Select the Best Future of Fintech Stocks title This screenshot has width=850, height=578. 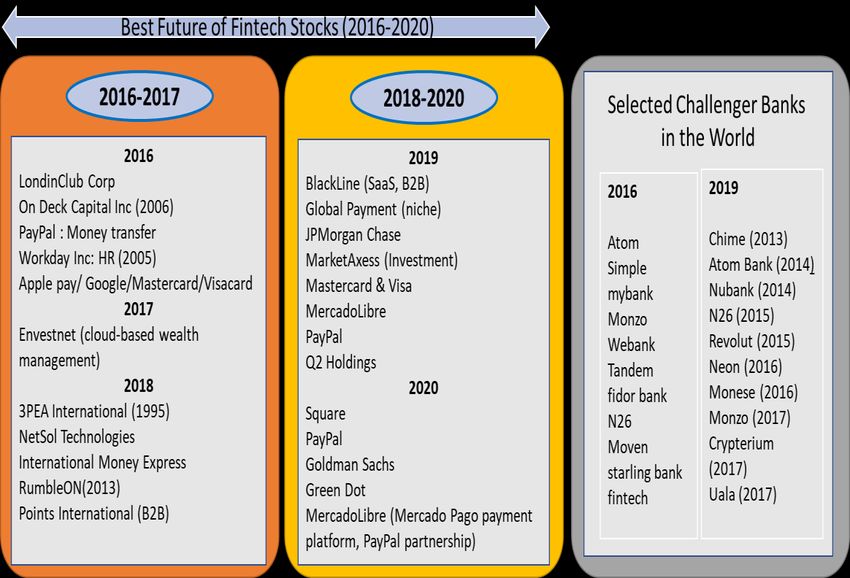click(x=277, y=27)
